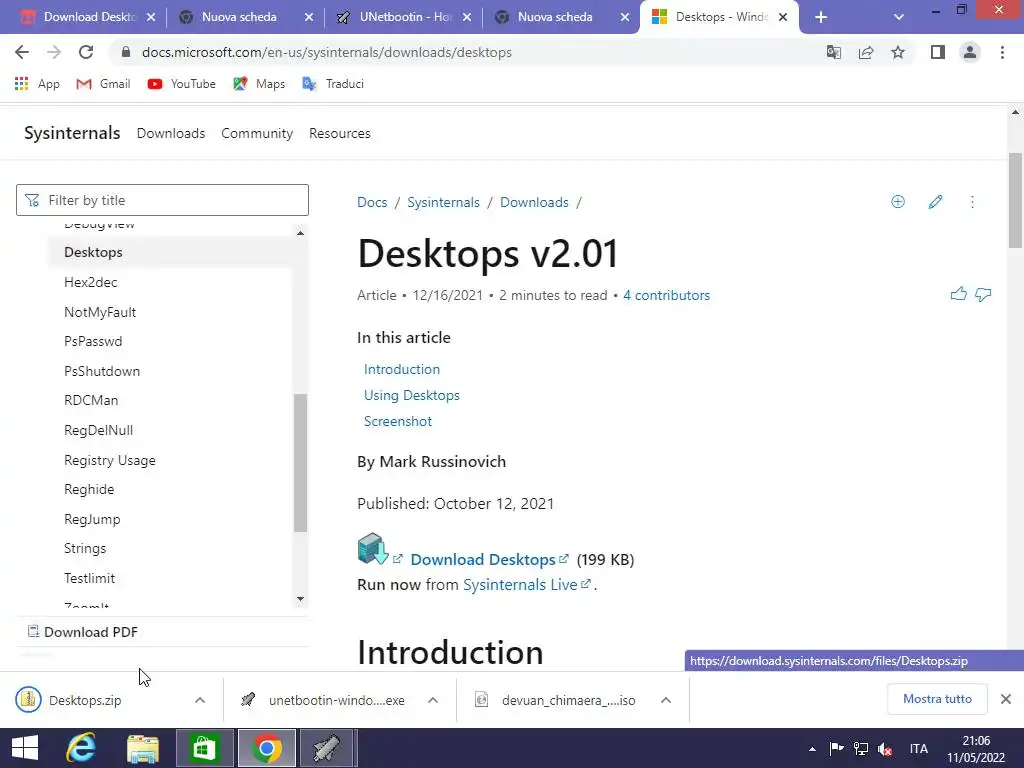The width and height of the screenshot is (1024, 768).
Task: Edit this article using the pencil icon
Action: tap(935, 202)
